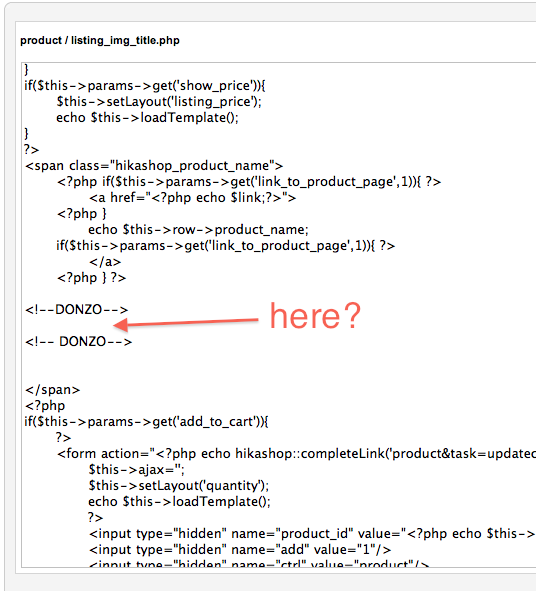
Task: Click the second '<!-- DONZO-->' comment
Action: click(x=78, y=342)
